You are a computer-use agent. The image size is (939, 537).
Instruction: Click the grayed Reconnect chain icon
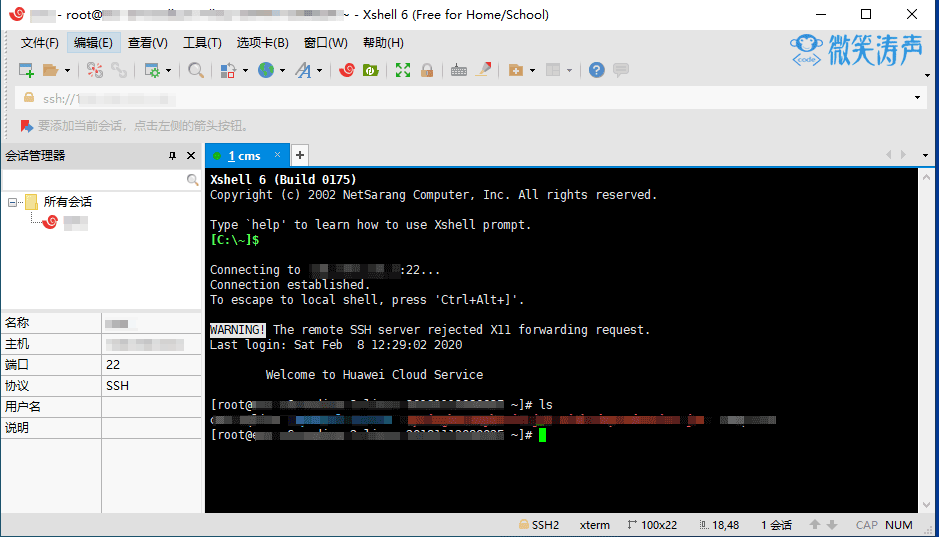[x=119, y=70]
